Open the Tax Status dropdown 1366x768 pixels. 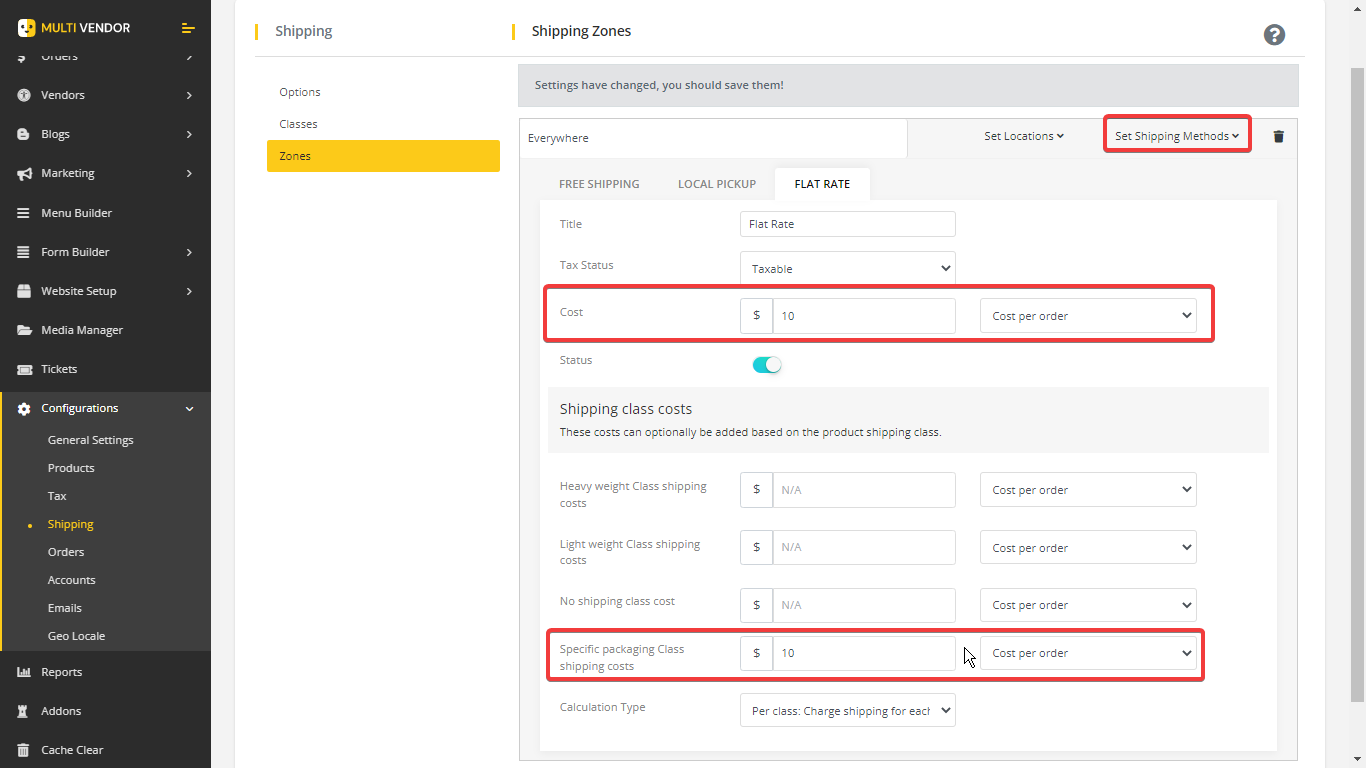pyautogui.click(x=847, y=267)
